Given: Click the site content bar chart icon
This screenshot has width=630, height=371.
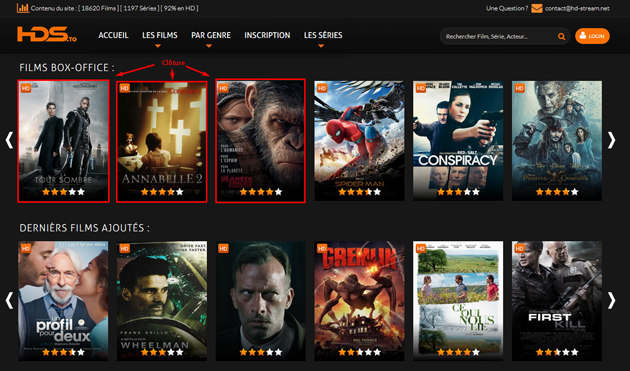Looking at the screenshot, I should (23, 8).
